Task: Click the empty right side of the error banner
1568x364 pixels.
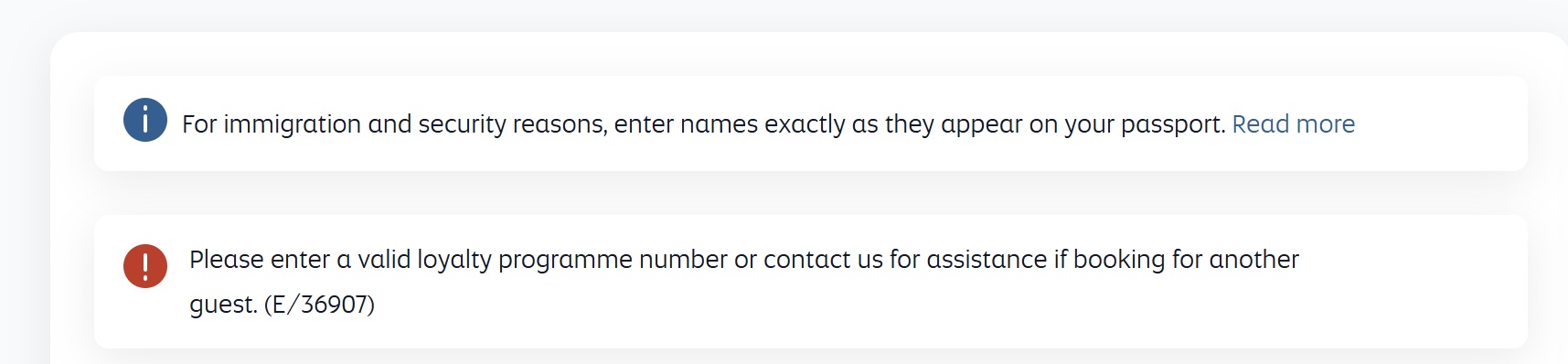Action: [x=1413, y=282]
